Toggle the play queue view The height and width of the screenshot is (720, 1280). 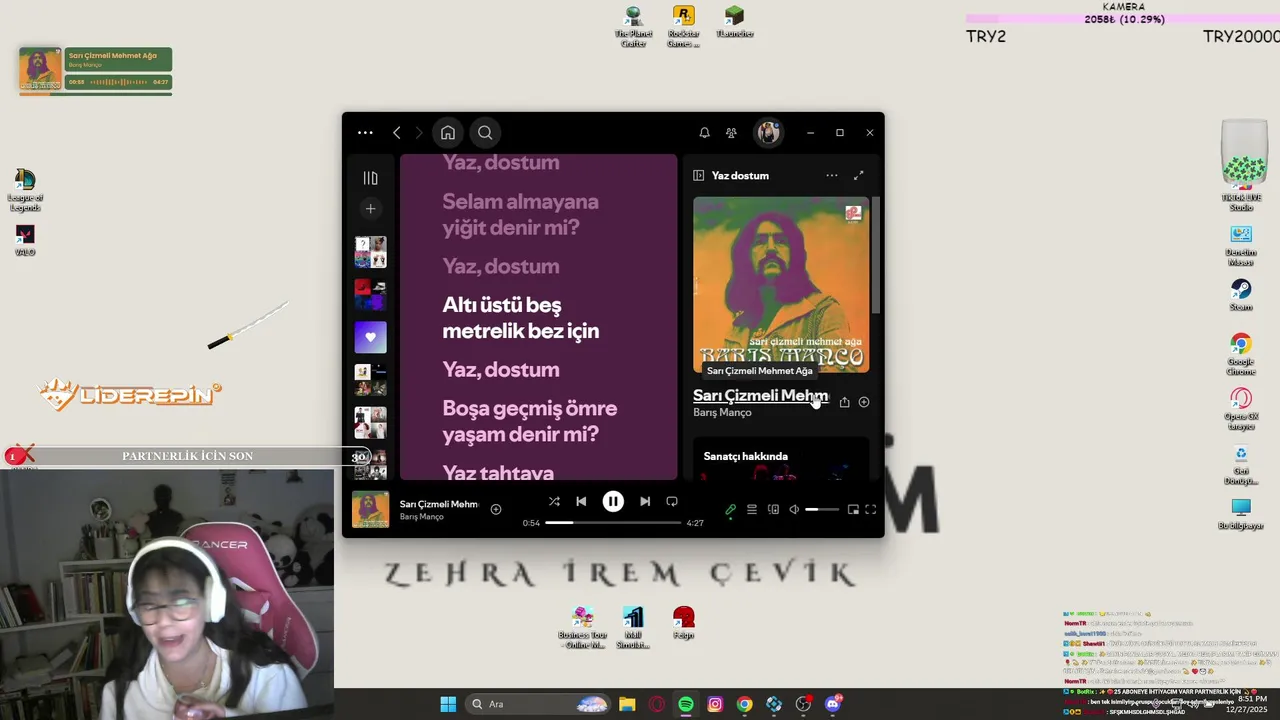(752, 509)
